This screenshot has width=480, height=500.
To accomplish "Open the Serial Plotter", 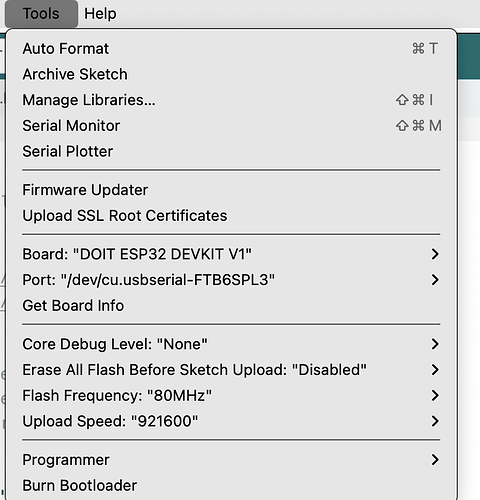I will pyautogui.click(x=231, y=151).
